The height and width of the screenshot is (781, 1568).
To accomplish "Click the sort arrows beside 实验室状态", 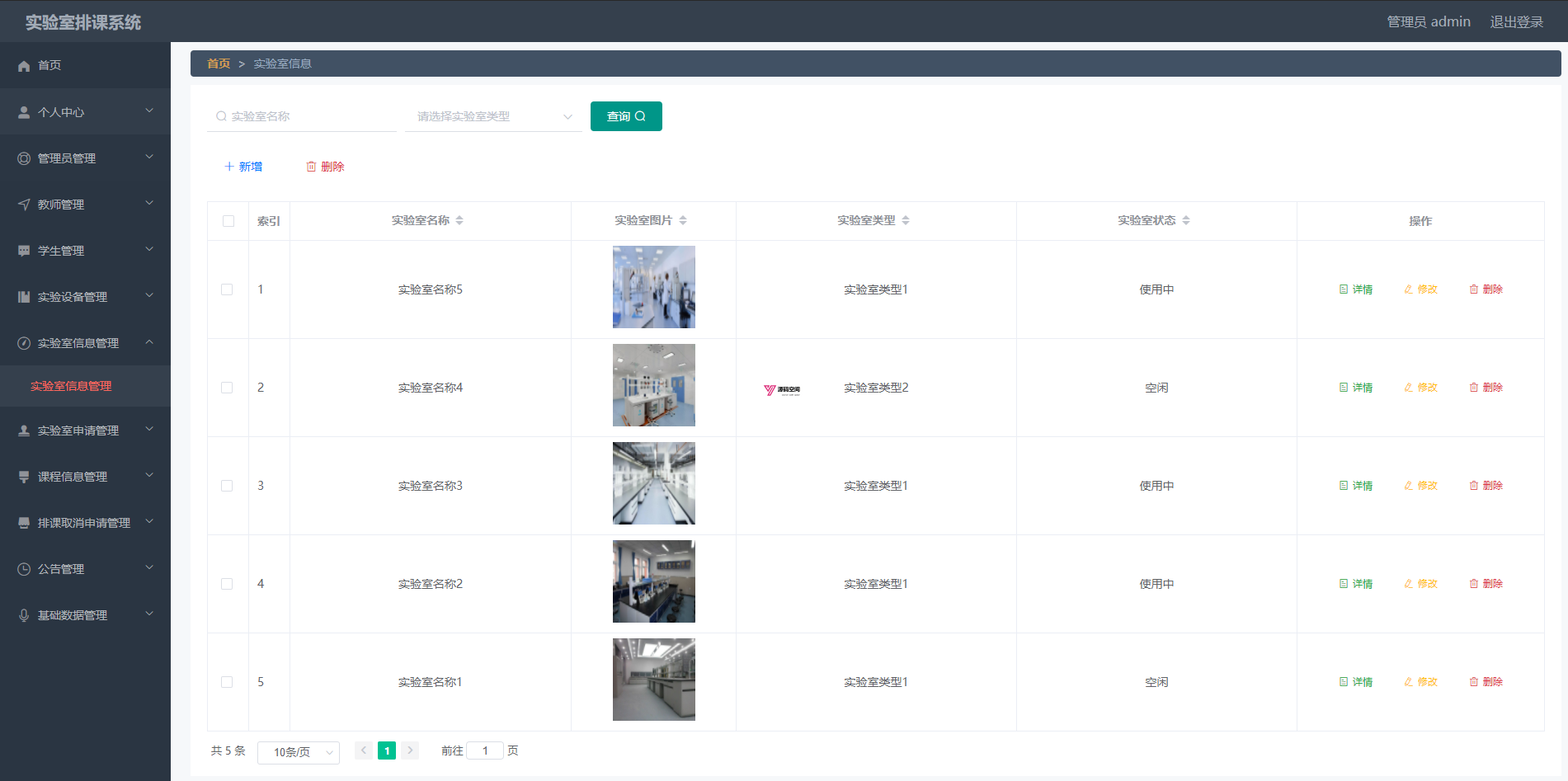I will (x=1186, y=220).
